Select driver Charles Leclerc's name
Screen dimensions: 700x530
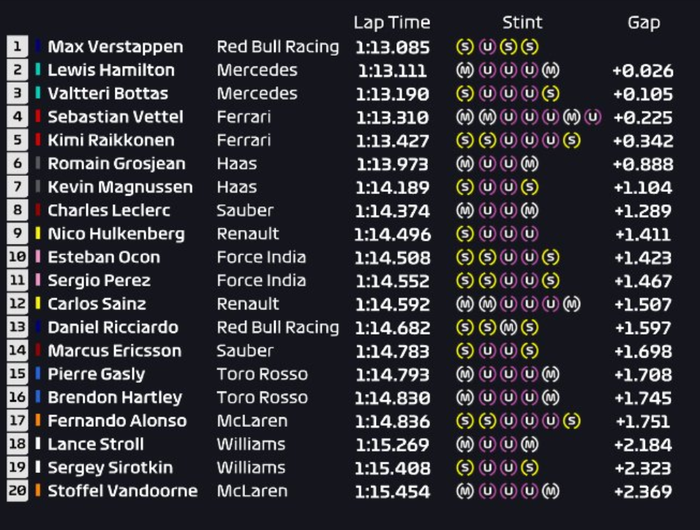tap(109, 210)
